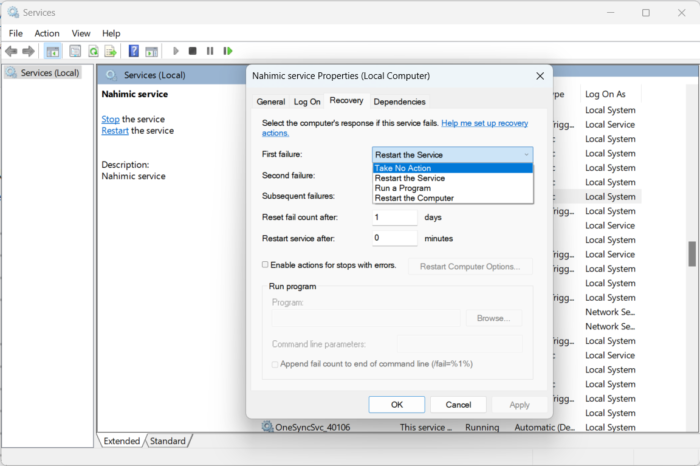Click the OK button
The height and width of the screenshot is (466, 700).
coord(397,404)
